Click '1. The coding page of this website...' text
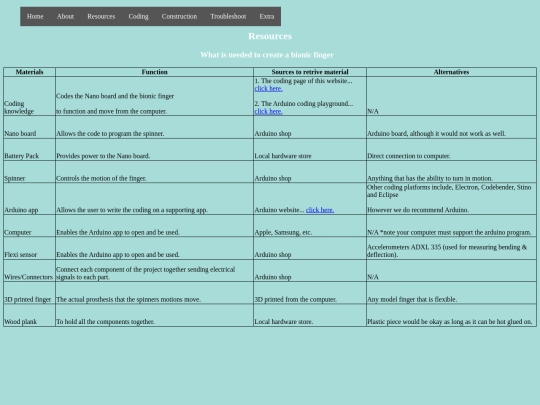Viewport: 540px width, 405px height. [x=303, y=81]
